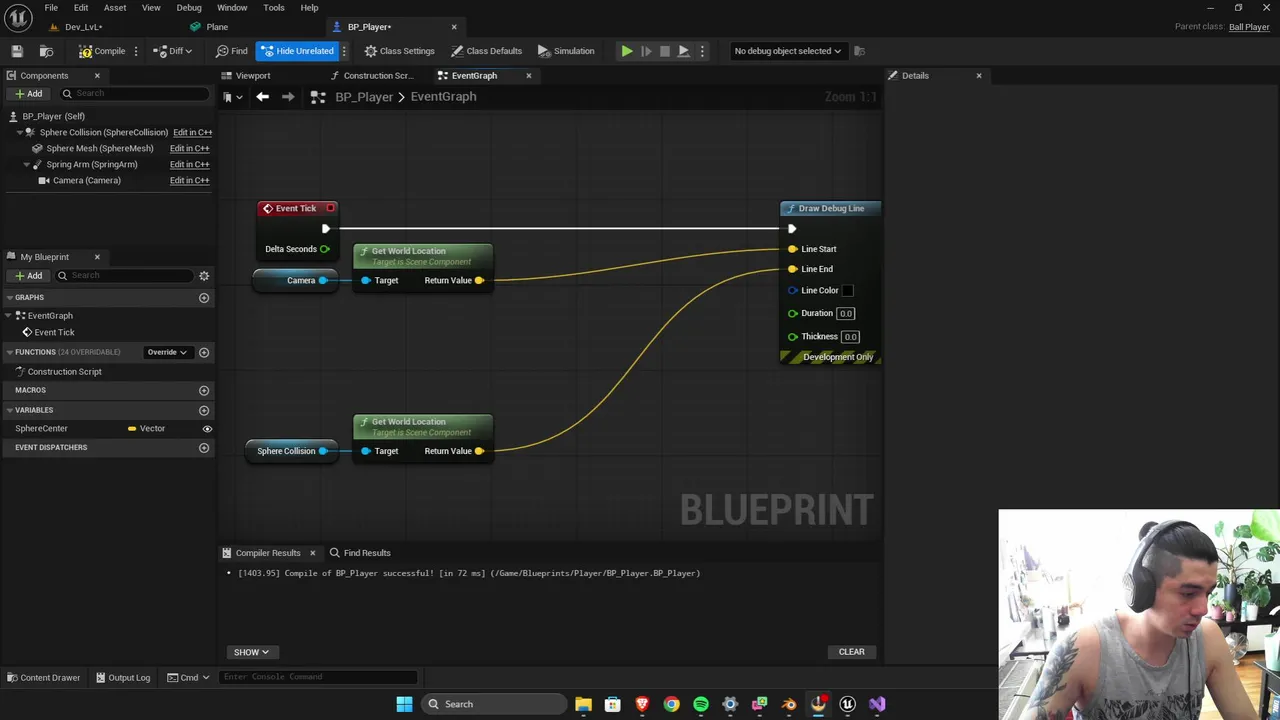Open the graph bookmarks dropdown
The height and width of the screenshot is (720, 1280).
(233, 97)
